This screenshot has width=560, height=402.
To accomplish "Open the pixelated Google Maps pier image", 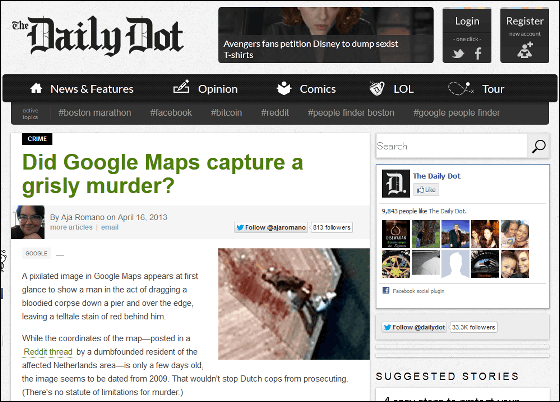I will point(294,304).
